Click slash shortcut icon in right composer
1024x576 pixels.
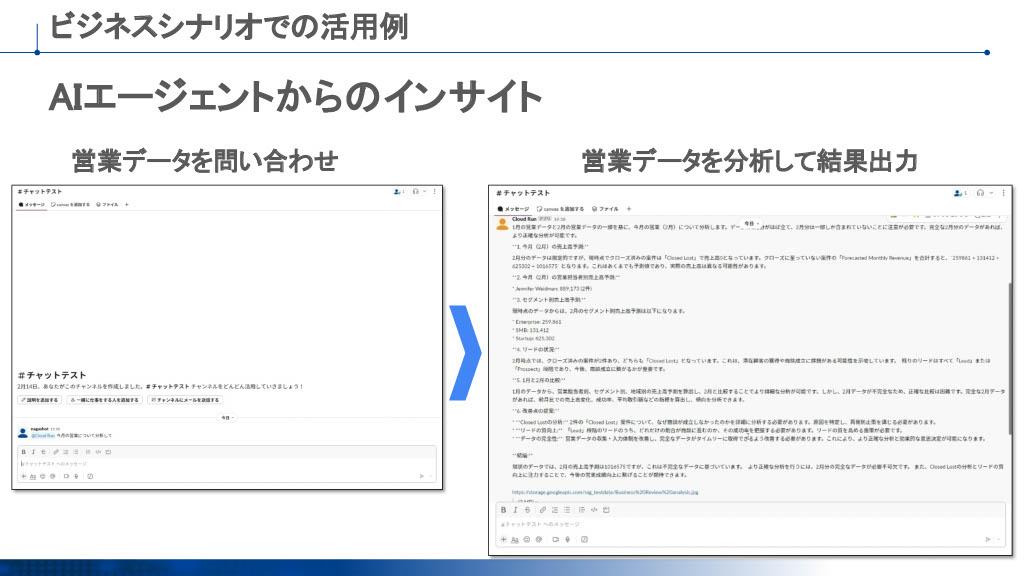(x=584, y=539)
